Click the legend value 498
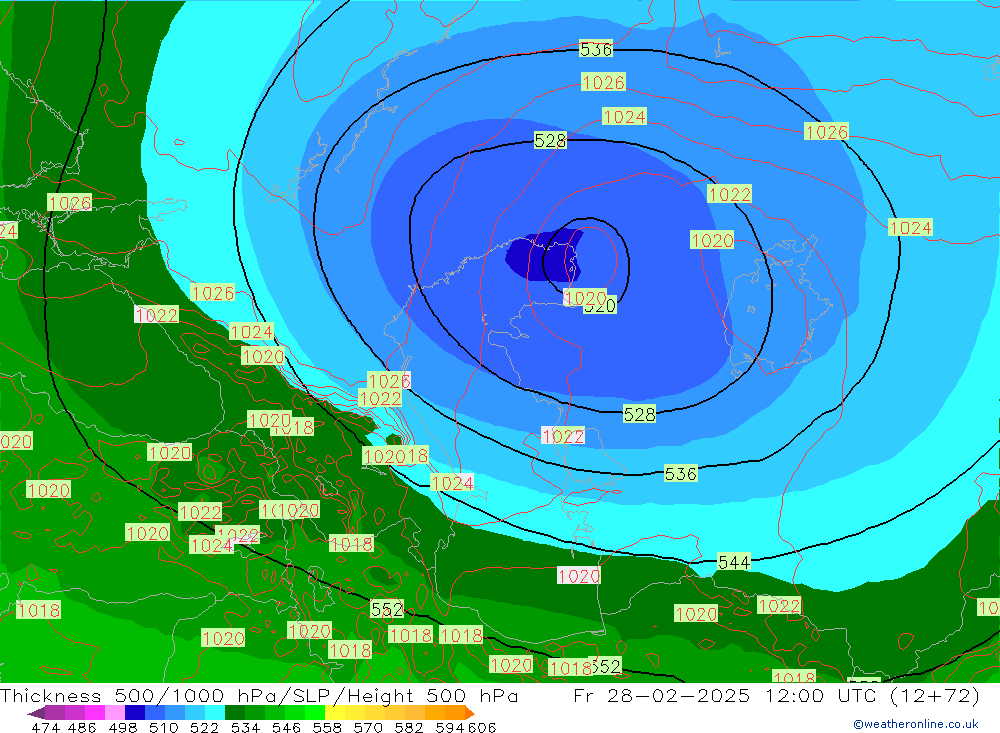1000x733 pixels. click(123, 728)
